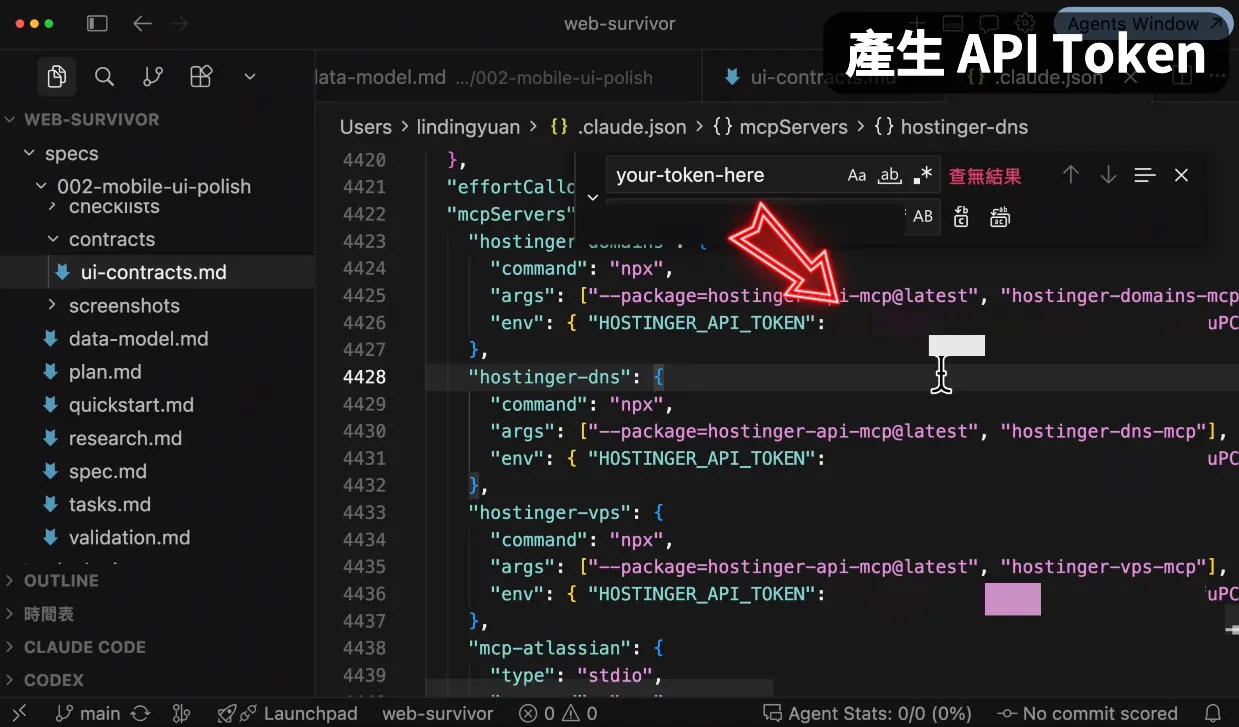Open errors and warnings count in status bar
The image size is (1239, 727).
[558, 713]
